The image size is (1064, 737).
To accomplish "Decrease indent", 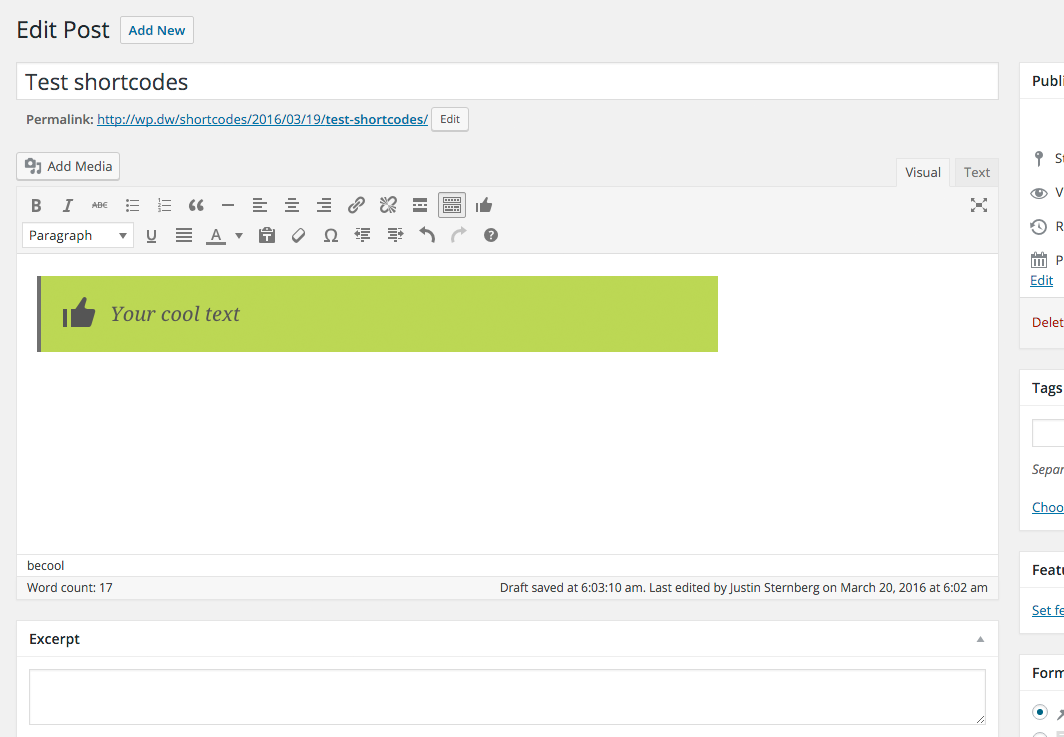I will 362,235.
